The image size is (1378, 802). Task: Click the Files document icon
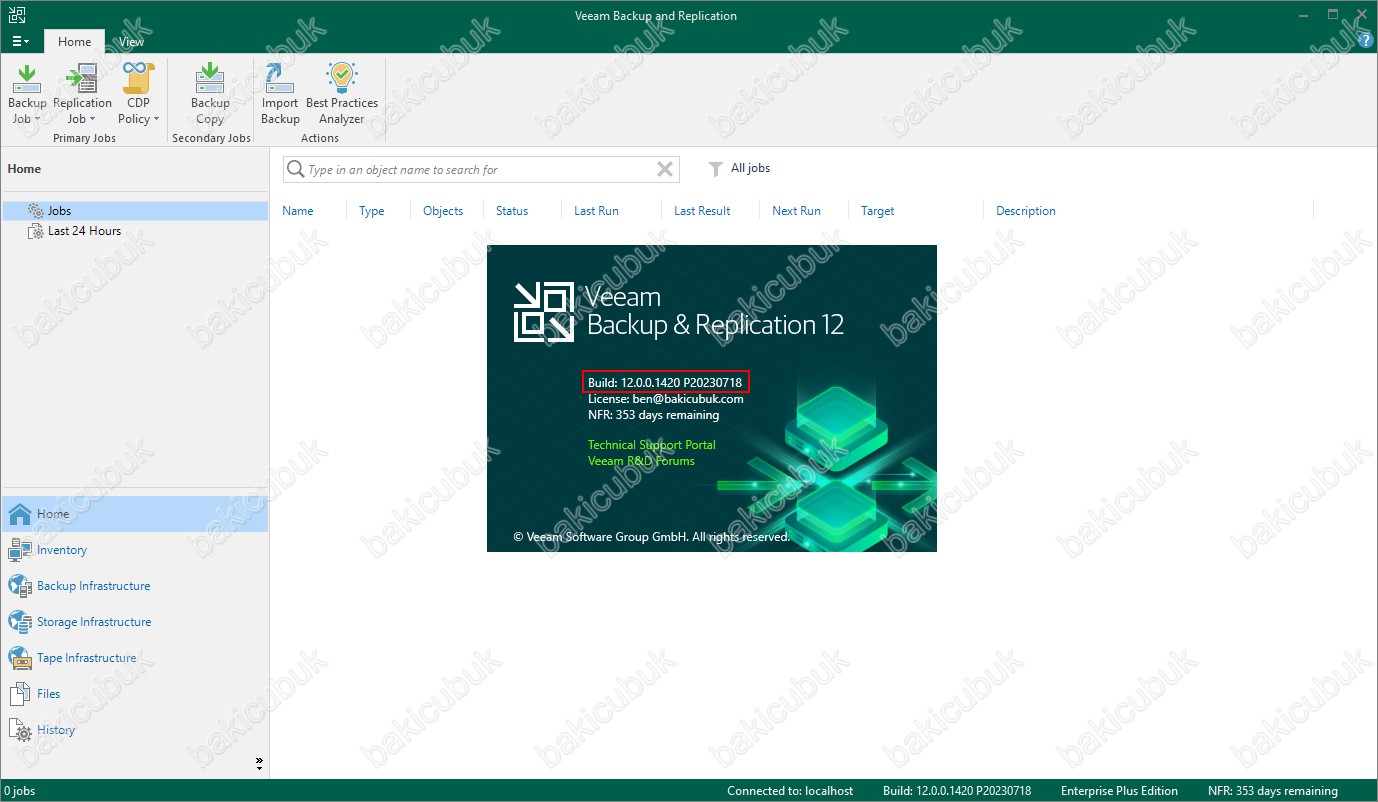pos(20,694)
